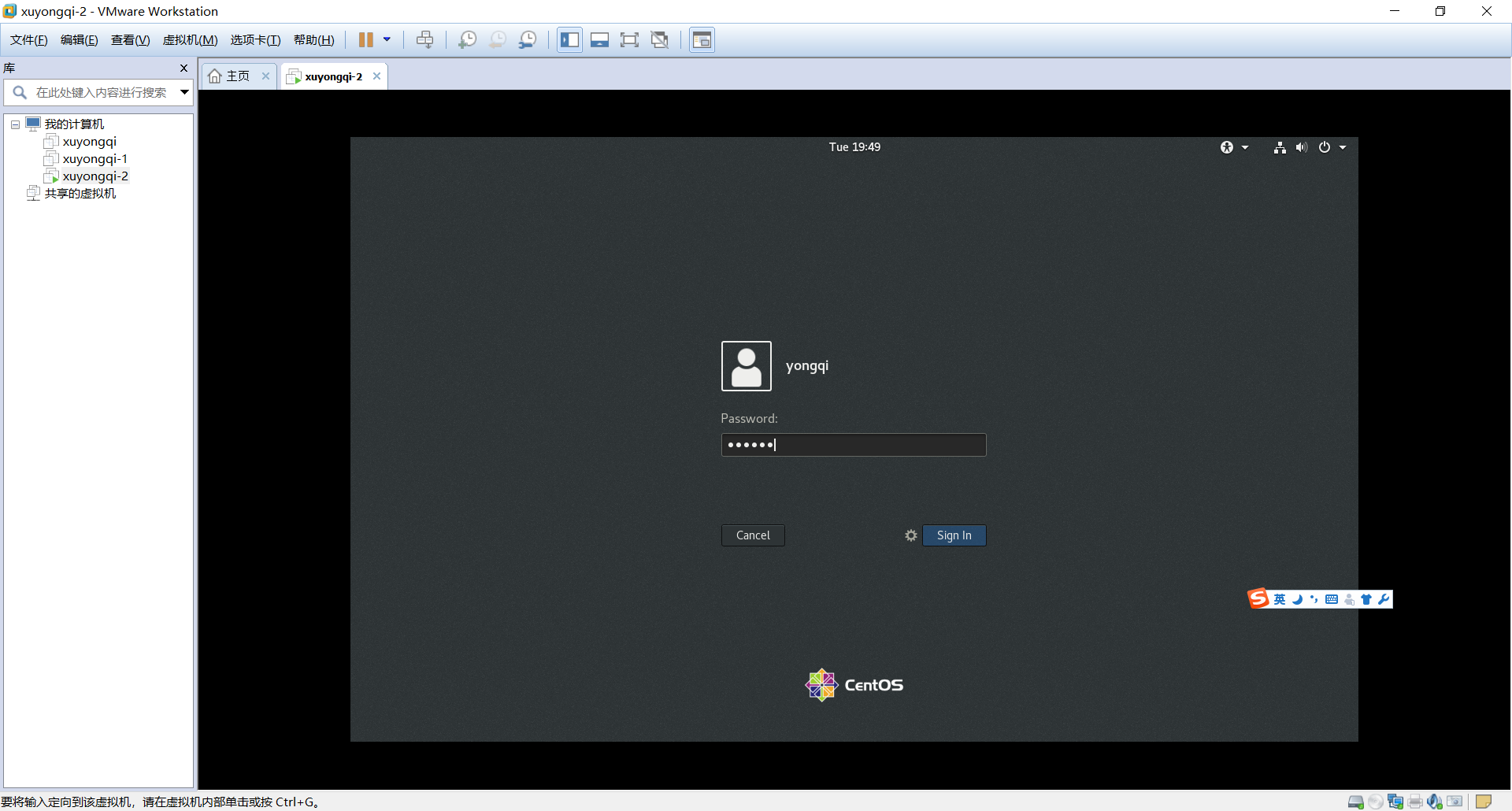The height and width of the screenshot is (811, 1512).
Task: Open the 编辑(E) menu
Action: point(80,40)
